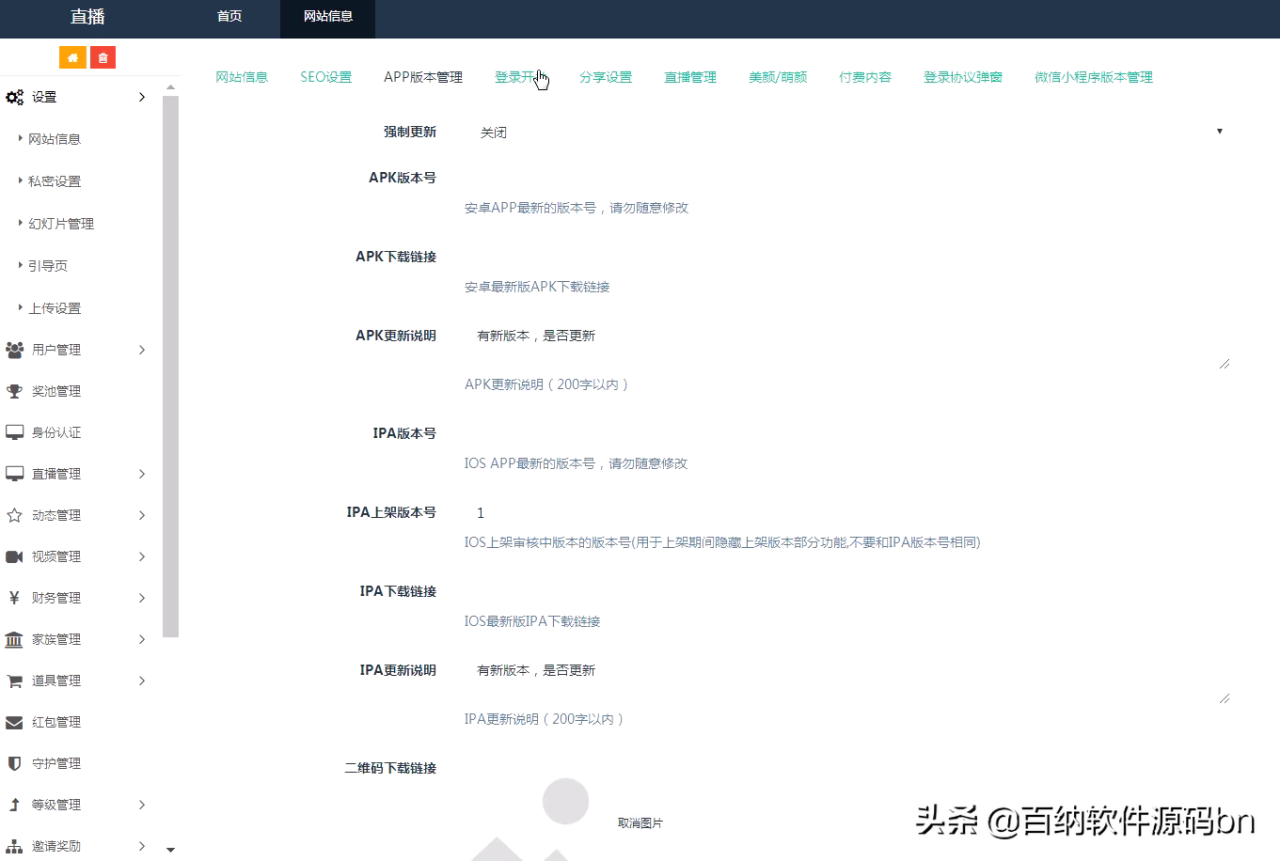Viewport: 1280px width, 861px height.
Task: Click the envelope icon beside 红包管理
Action: [15, 722]
